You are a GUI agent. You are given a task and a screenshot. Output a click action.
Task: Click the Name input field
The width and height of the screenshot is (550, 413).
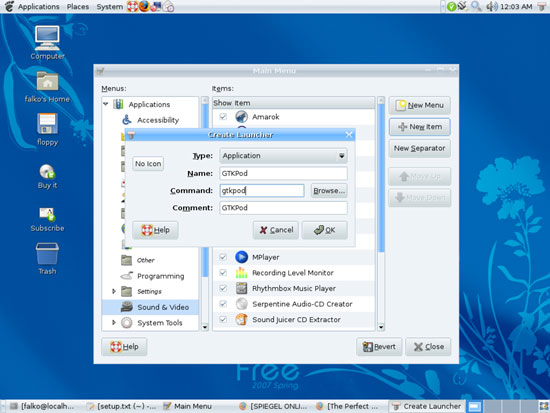click(283, 173)
